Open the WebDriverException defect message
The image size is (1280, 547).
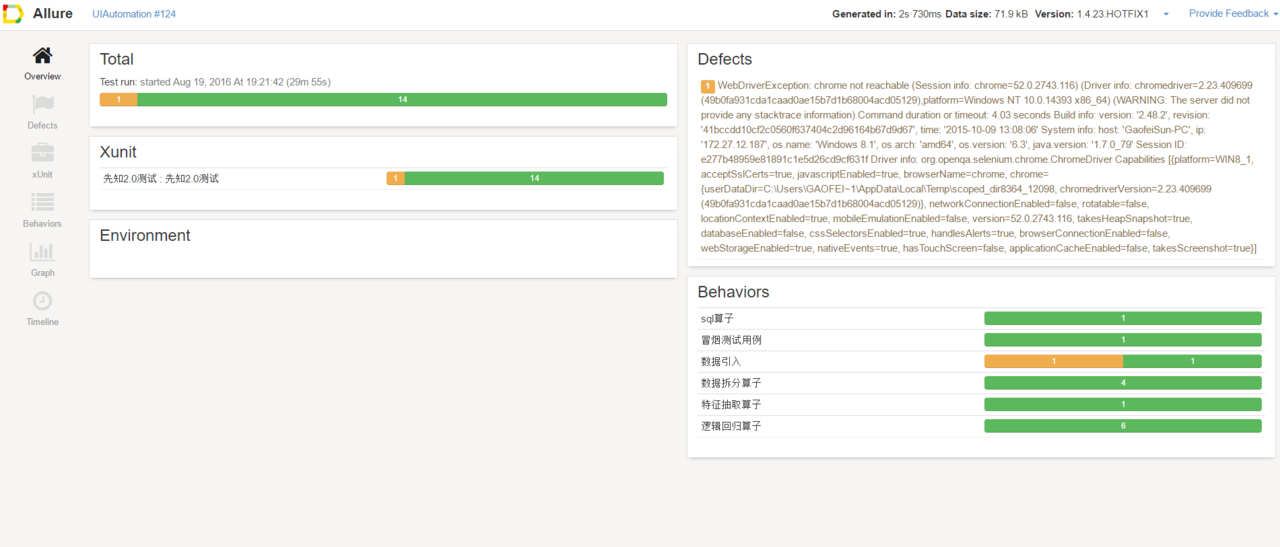980,167
